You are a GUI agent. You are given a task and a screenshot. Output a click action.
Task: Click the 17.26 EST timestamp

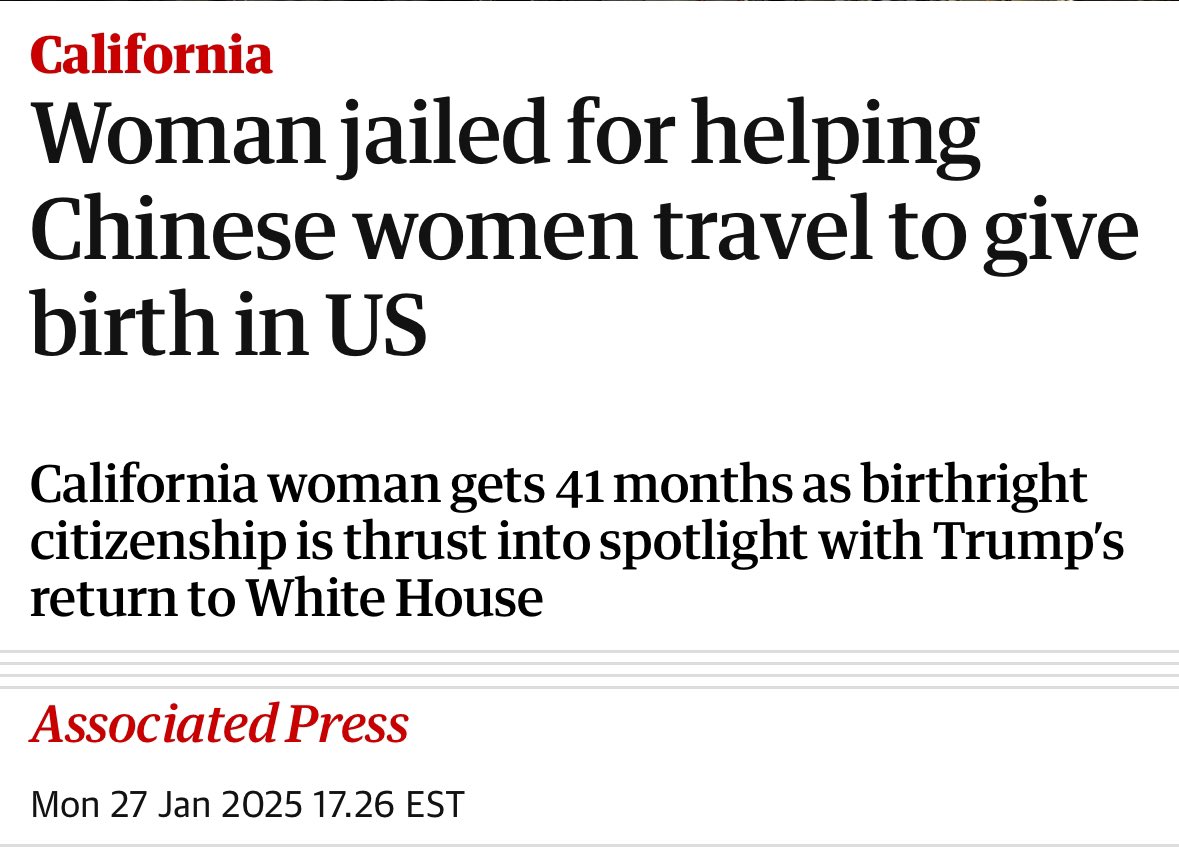(391, 804)
